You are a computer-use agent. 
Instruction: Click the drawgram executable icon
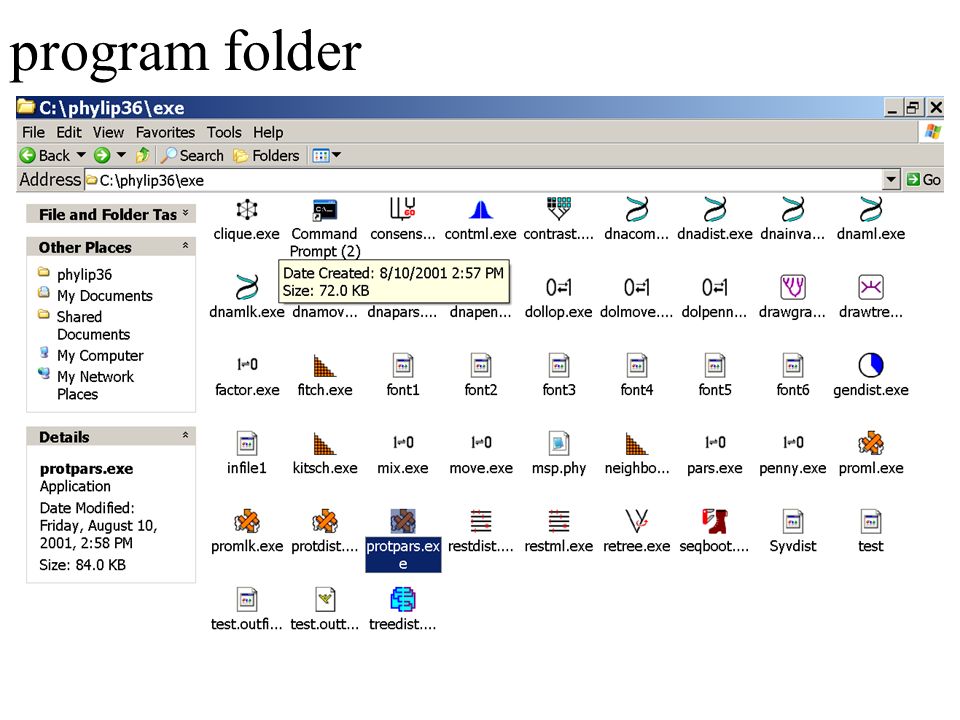pos(793,287)
